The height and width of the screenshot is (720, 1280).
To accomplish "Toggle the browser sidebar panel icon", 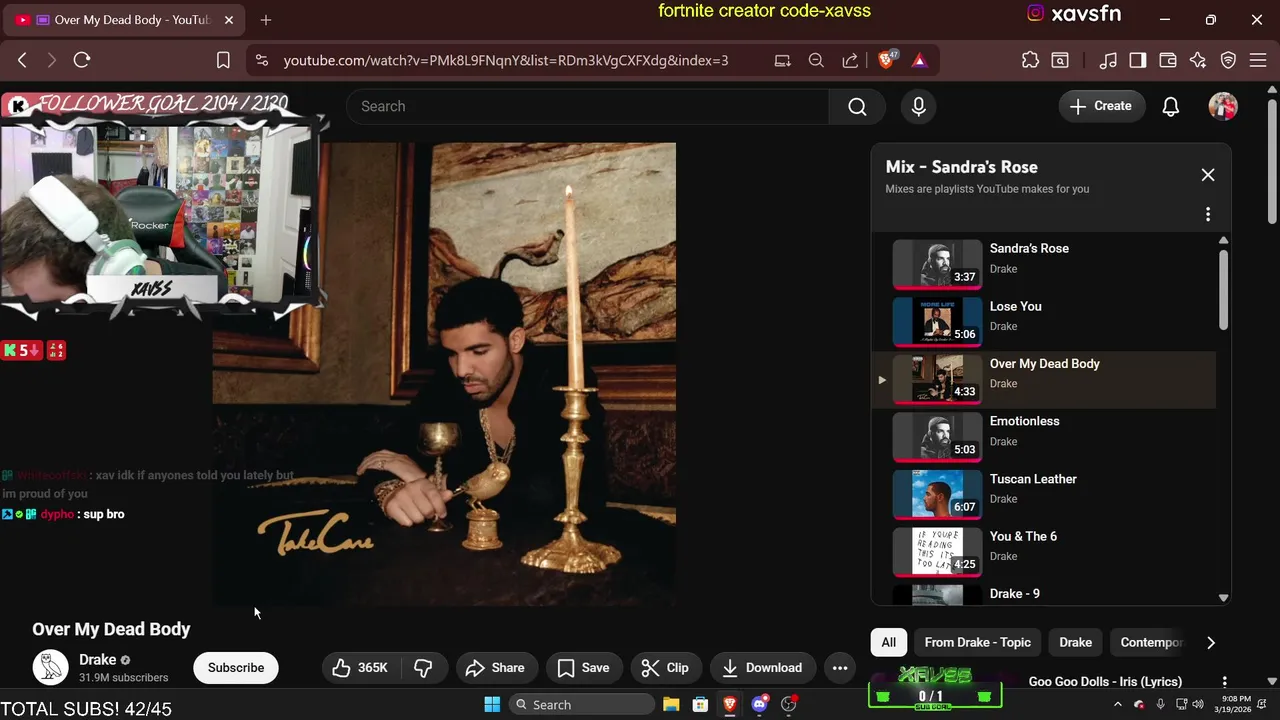I will tap(1138, 60).
